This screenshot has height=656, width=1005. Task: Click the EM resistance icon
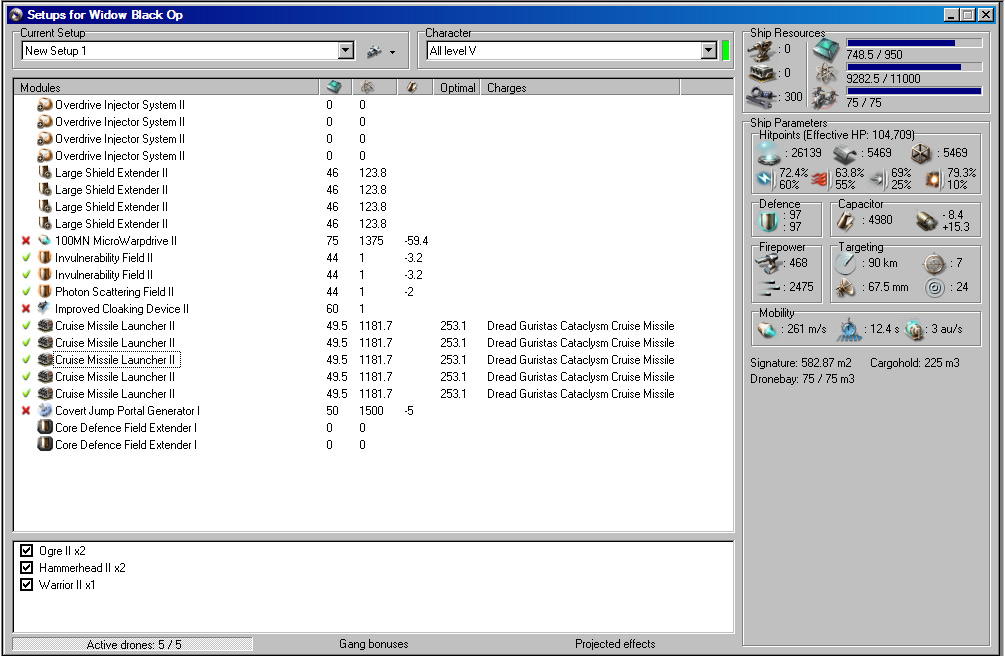point(765,179)
